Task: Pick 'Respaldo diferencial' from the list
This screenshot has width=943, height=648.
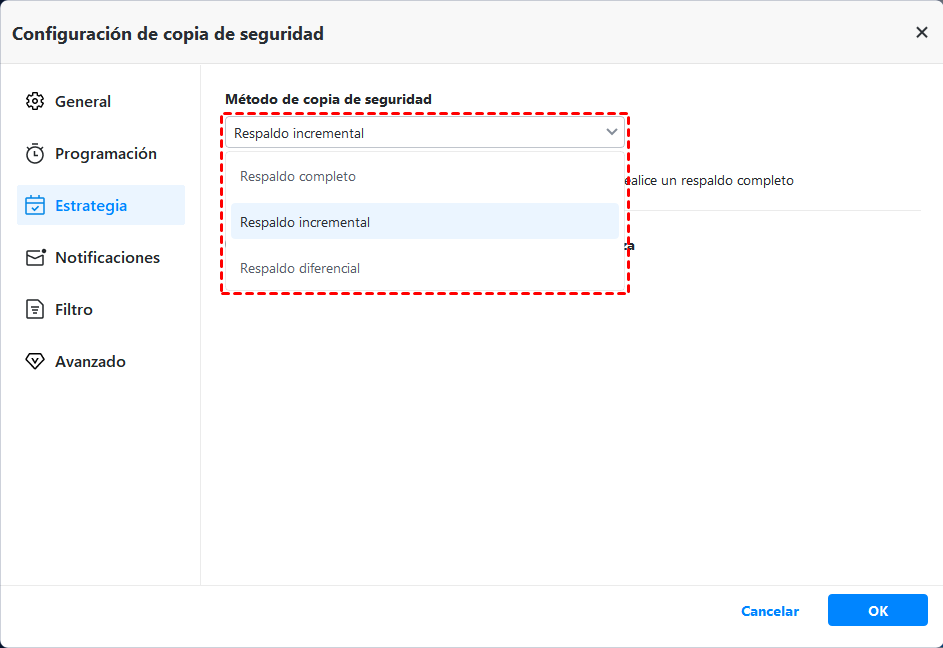Action: (x=300, y=268)
